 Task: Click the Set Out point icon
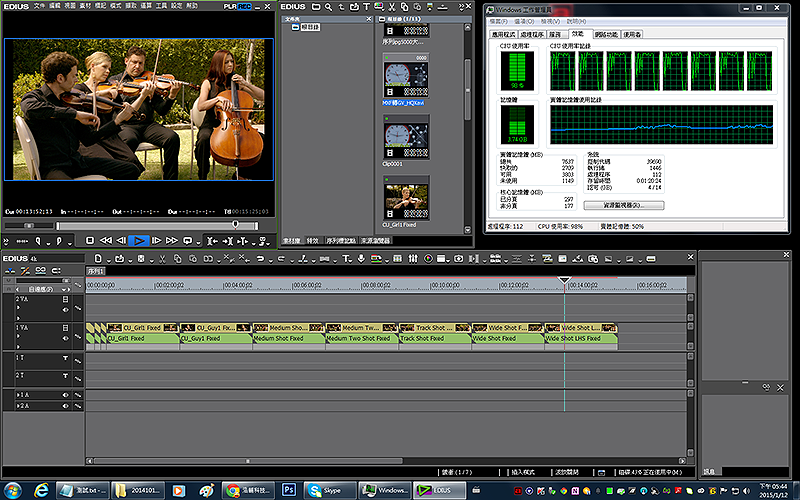point(58,241)
